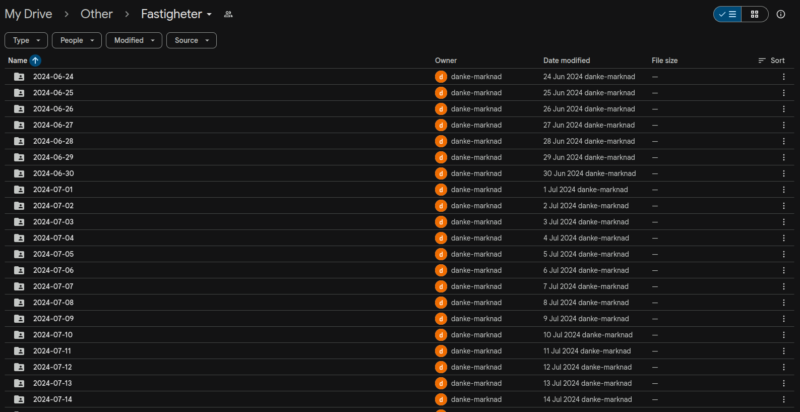Open more actions for folder 2024-07-05
Image resolution: width=800 pixels, height=412 pixels.
[783, 254]
